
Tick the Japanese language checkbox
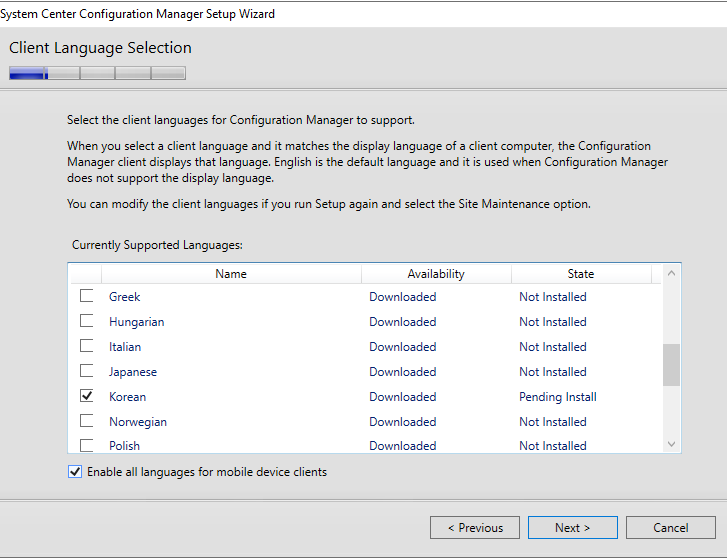point(87,371)
